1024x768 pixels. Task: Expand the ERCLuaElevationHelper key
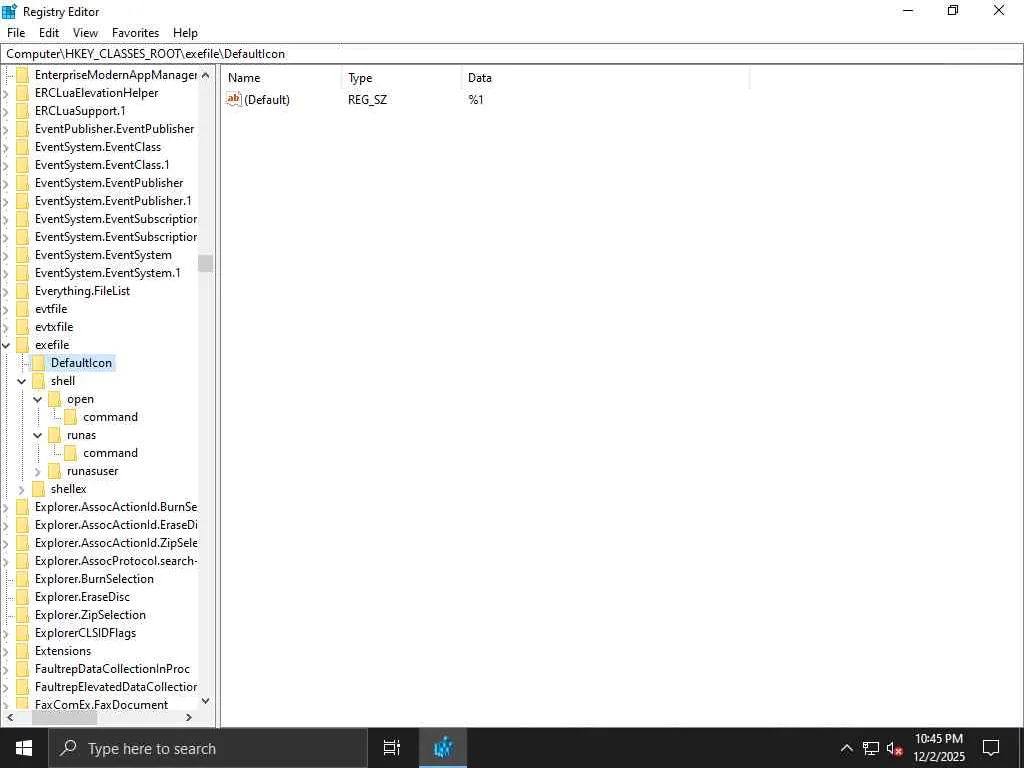[x=7, y=93]
